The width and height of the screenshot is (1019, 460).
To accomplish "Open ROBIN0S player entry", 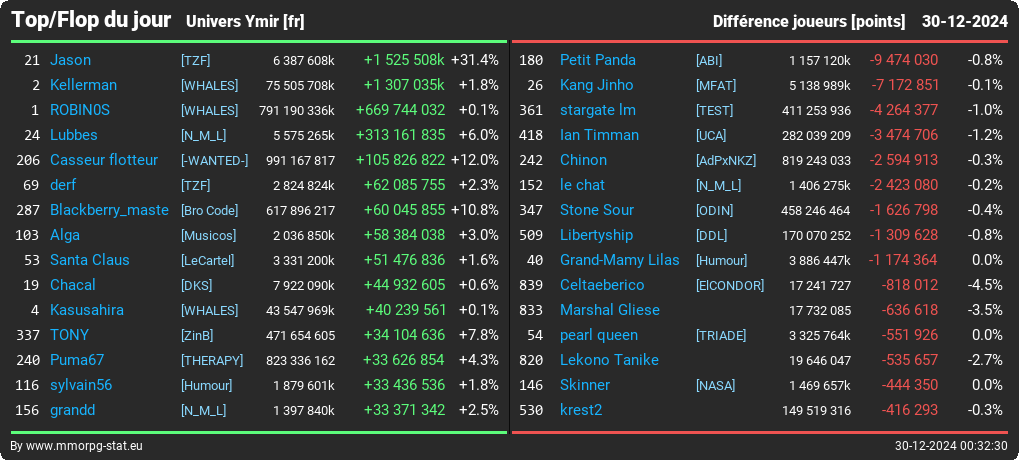I will (80, 110).
